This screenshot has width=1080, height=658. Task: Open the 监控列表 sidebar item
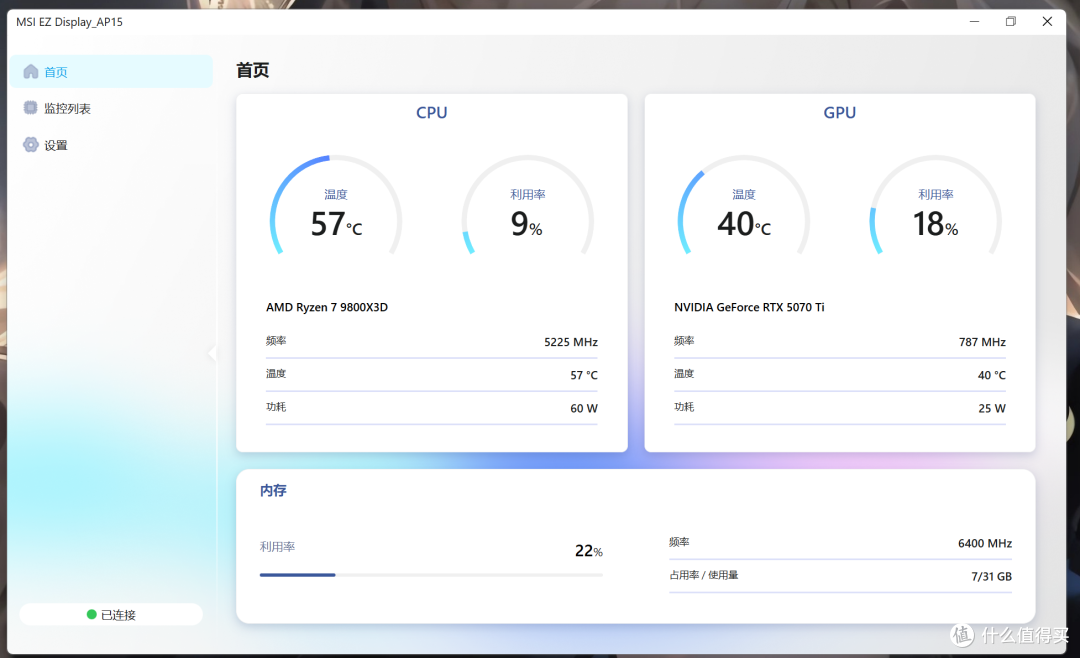[x=111, y=108]
